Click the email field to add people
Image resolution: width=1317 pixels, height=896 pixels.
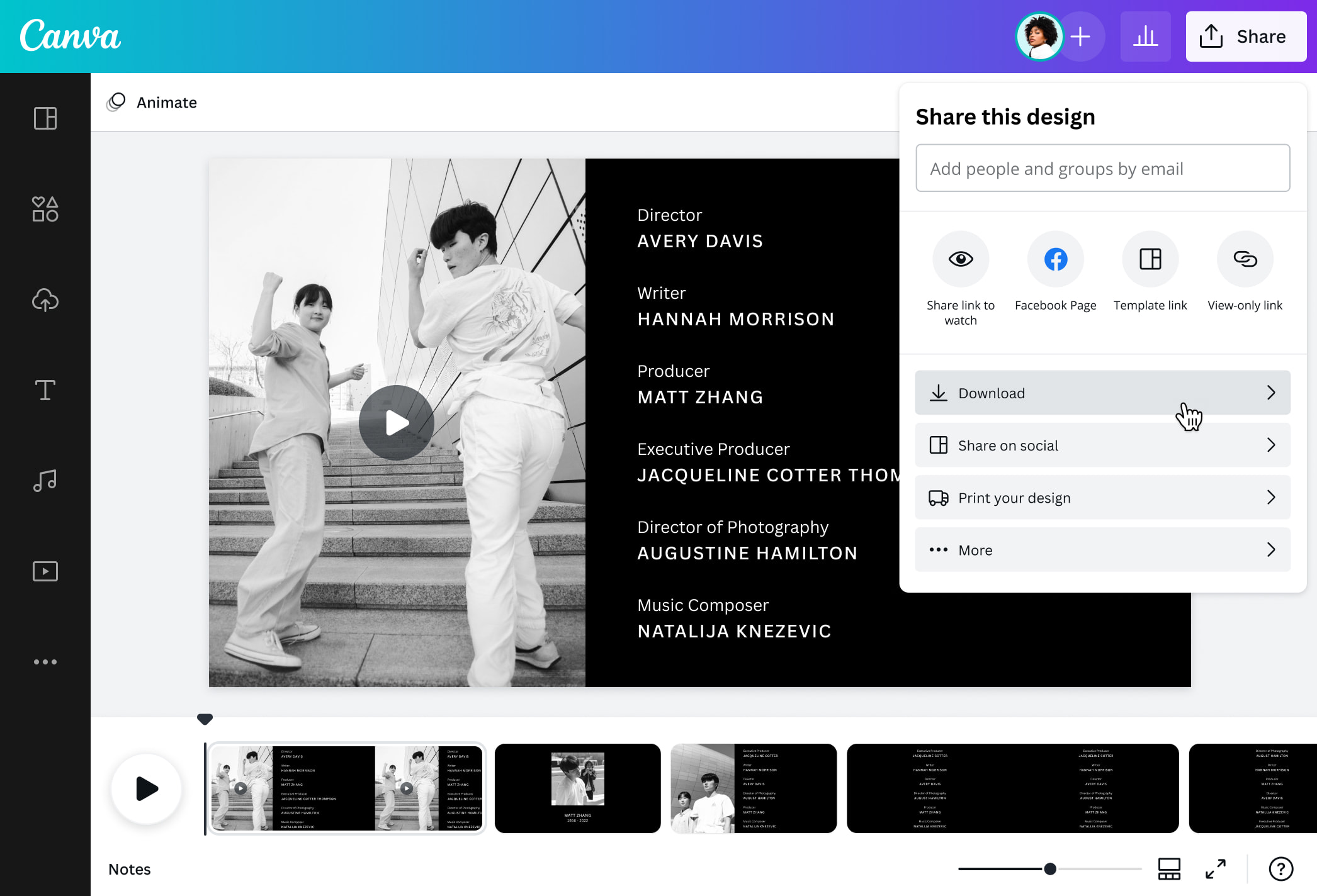[x=1102, y=168]
